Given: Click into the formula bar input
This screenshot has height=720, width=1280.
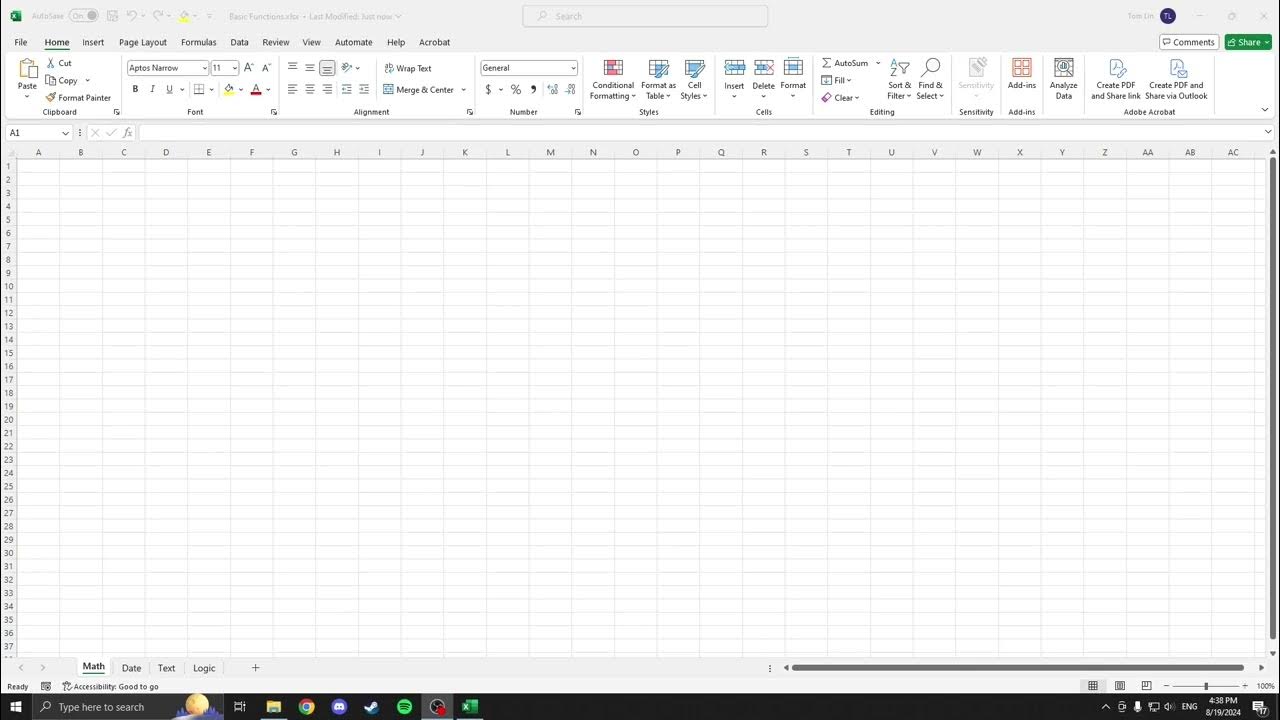Looking at the screenshot, I should (x=698, y=133).
